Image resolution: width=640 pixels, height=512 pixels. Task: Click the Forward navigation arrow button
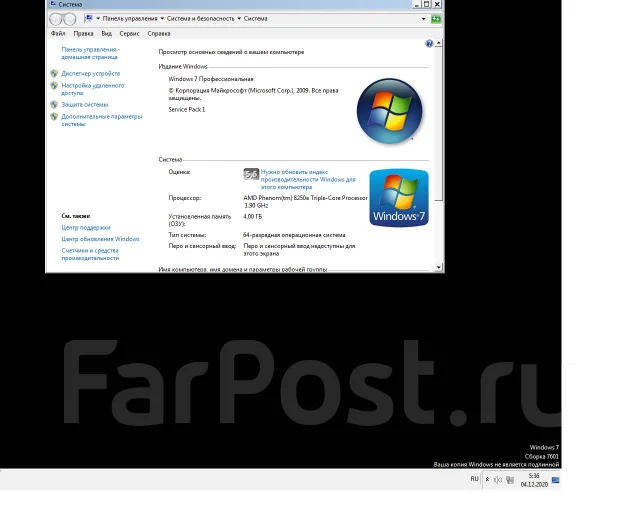point(70,19)
